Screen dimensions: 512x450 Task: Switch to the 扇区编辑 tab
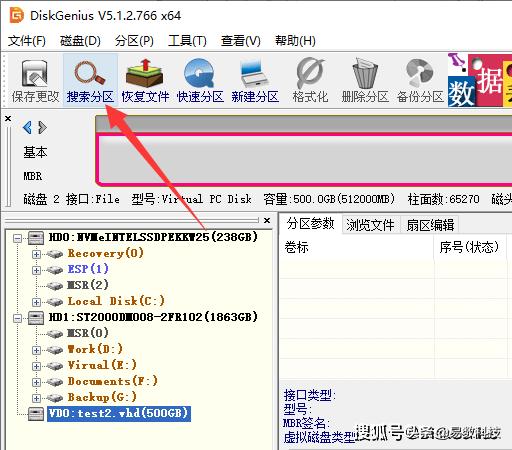point(430,225)
